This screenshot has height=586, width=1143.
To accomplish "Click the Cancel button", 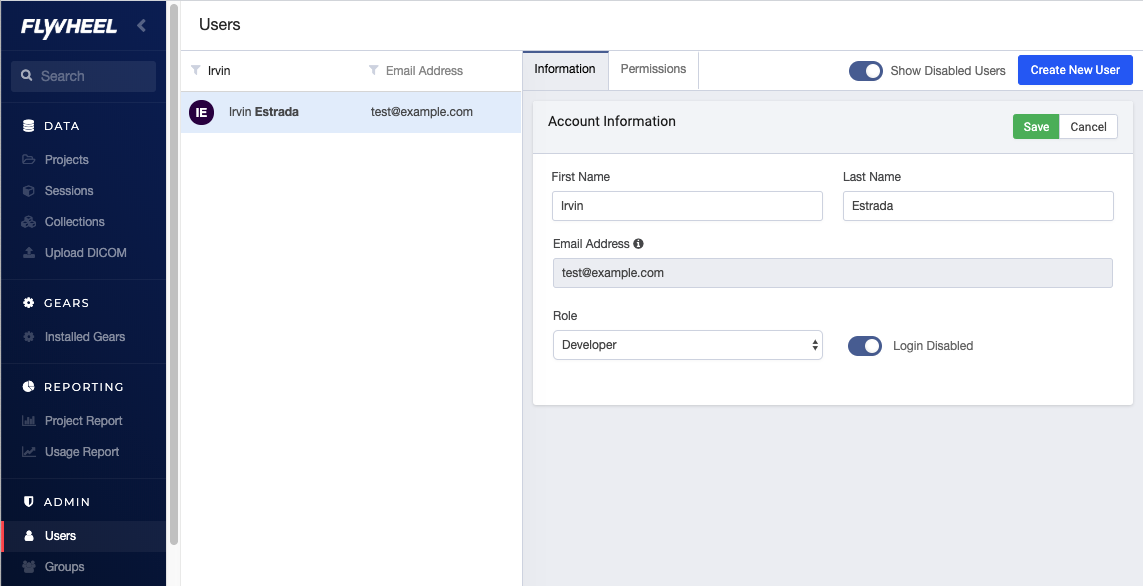I will pos(1088,127).
